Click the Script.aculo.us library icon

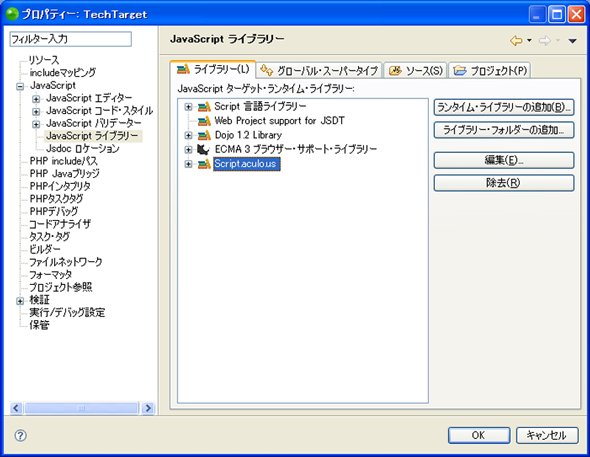coord(204,164)
